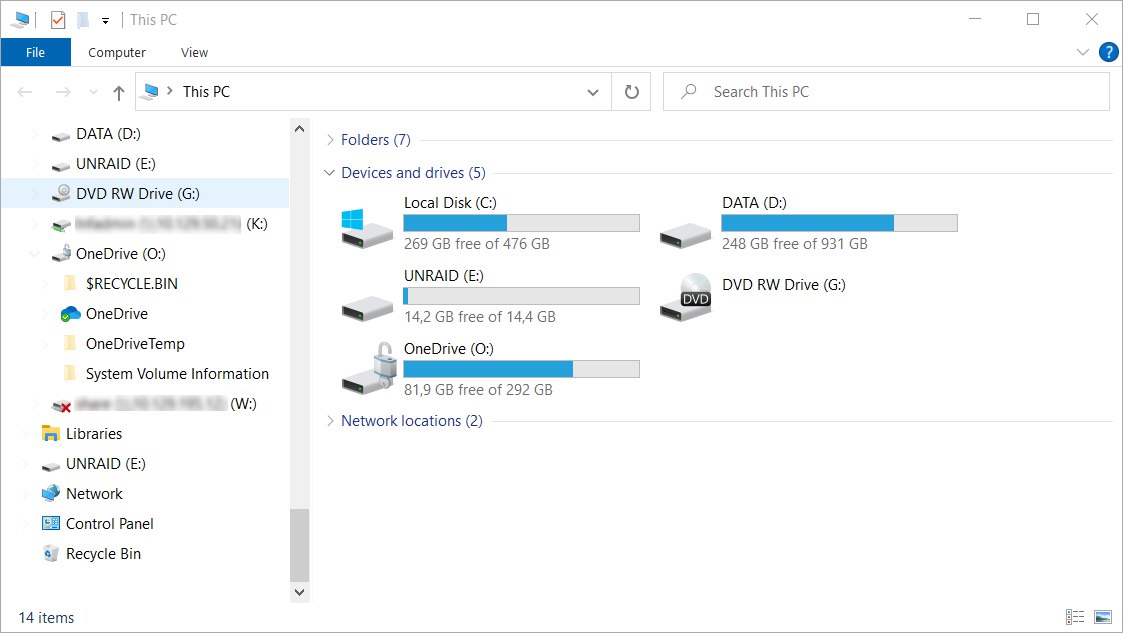Screen dimensions: 1123x633
Task: Click Local Disk (C:) usage bar
Action: 521,223
